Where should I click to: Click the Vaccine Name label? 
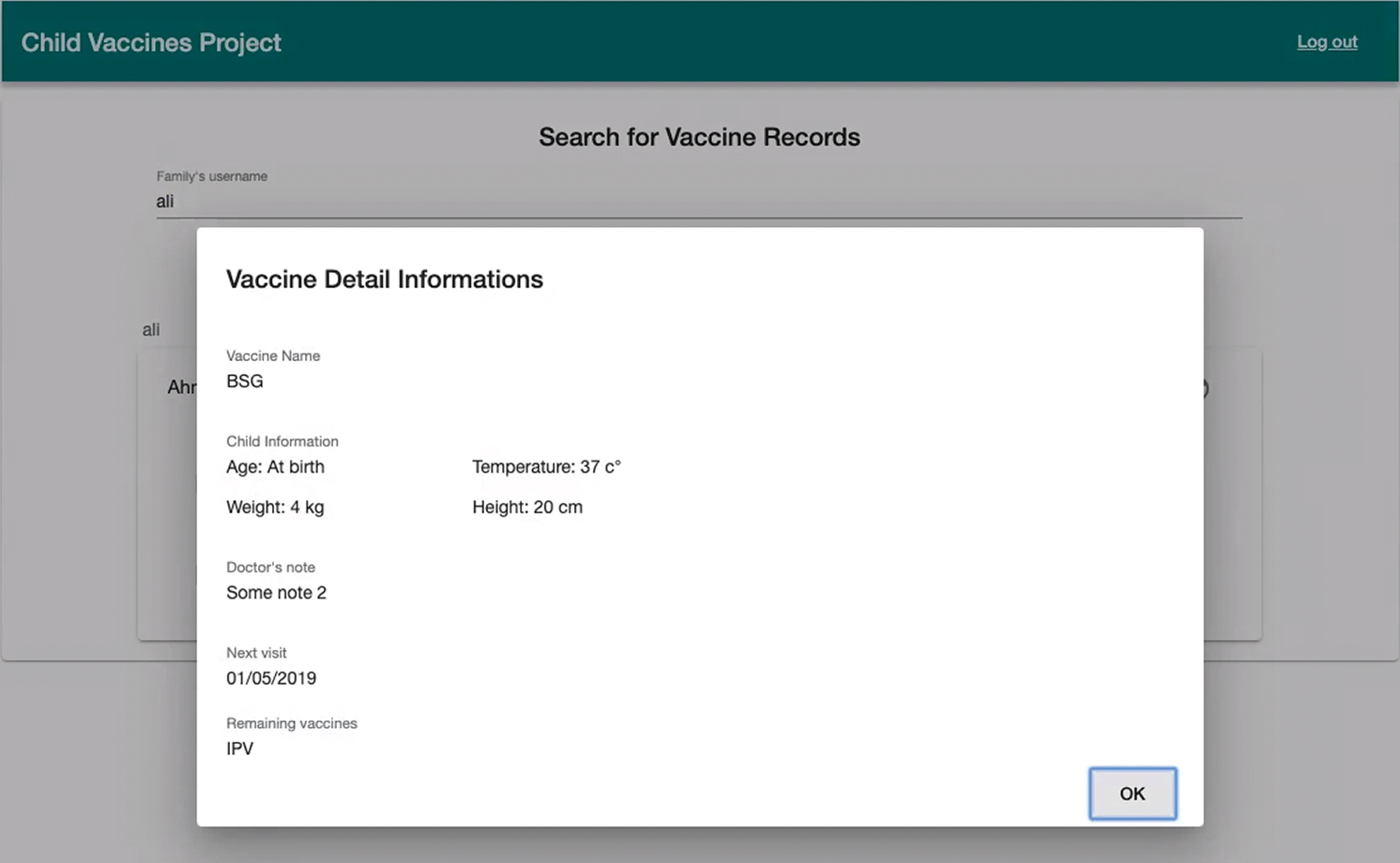click(273, 356)
